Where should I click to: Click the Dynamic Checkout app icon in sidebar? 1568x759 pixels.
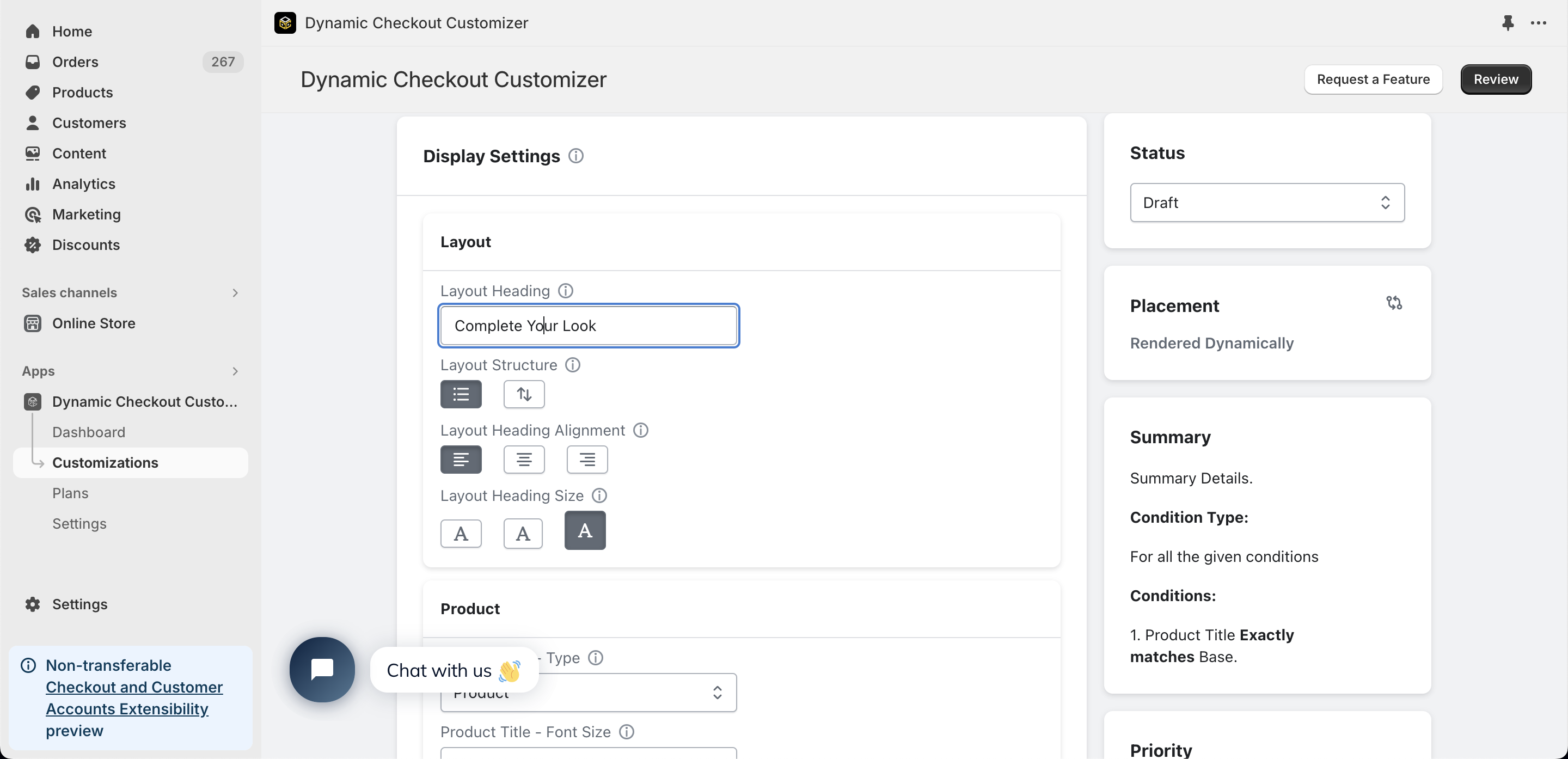click(33, 401)
